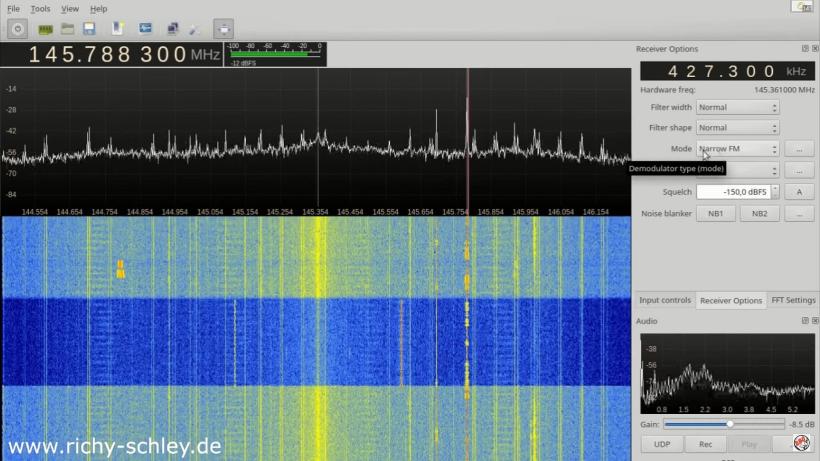The height and width of the screenshot is (461, 820).
Task: Toggle the audio Rec button
Action: click(x=705, y=444)
